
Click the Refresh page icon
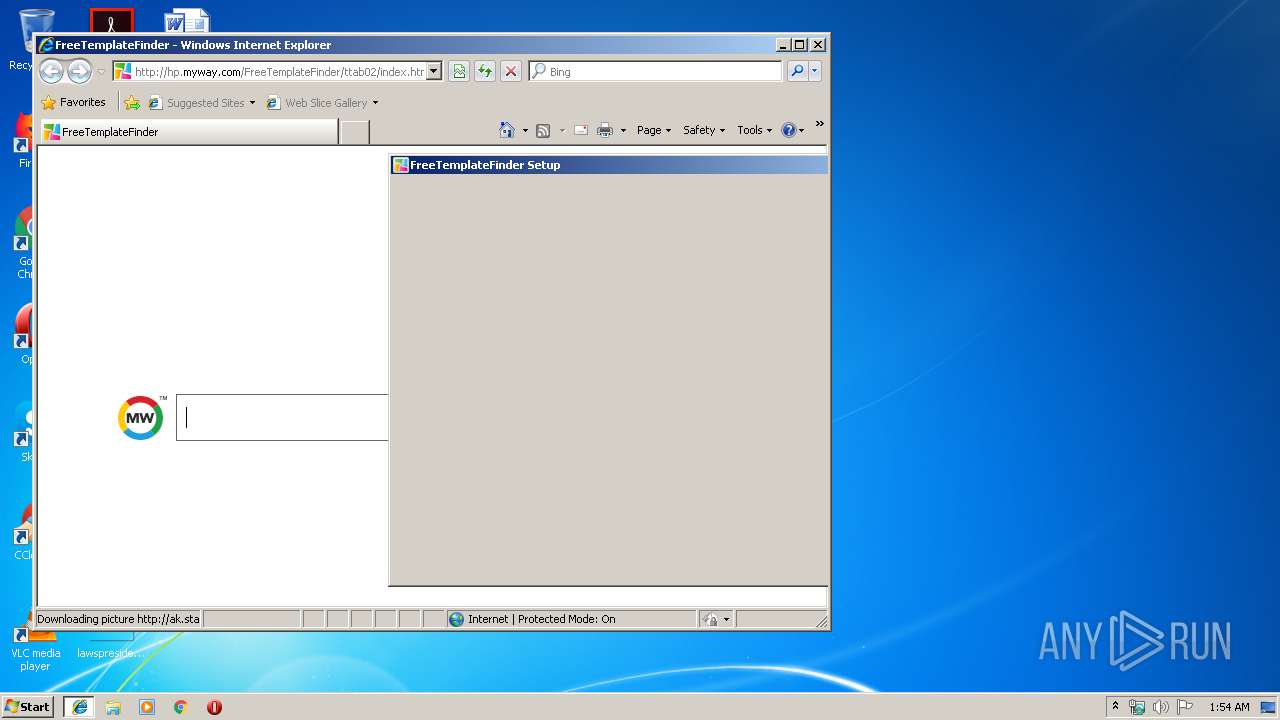[485, 71]
